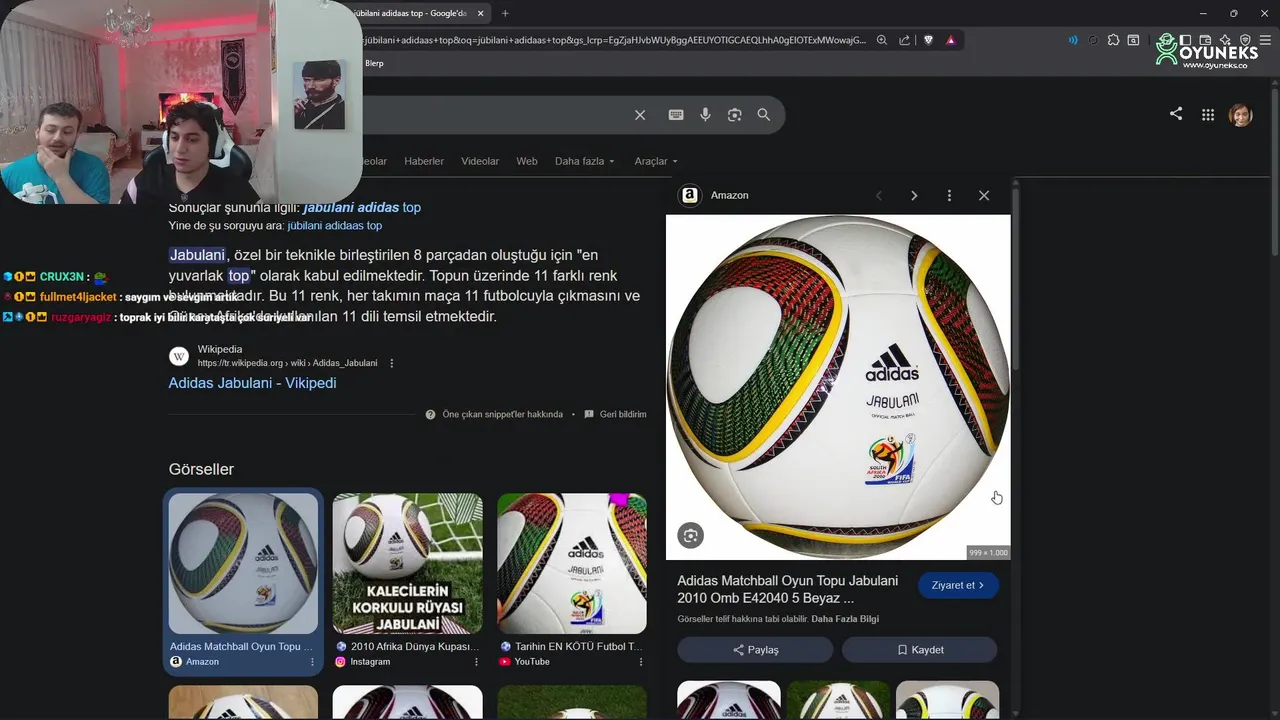The width and height of the screenshot is (1280, 720).
Task: Click the zoom magnifier icon in address bar
Action: [882, 40]
